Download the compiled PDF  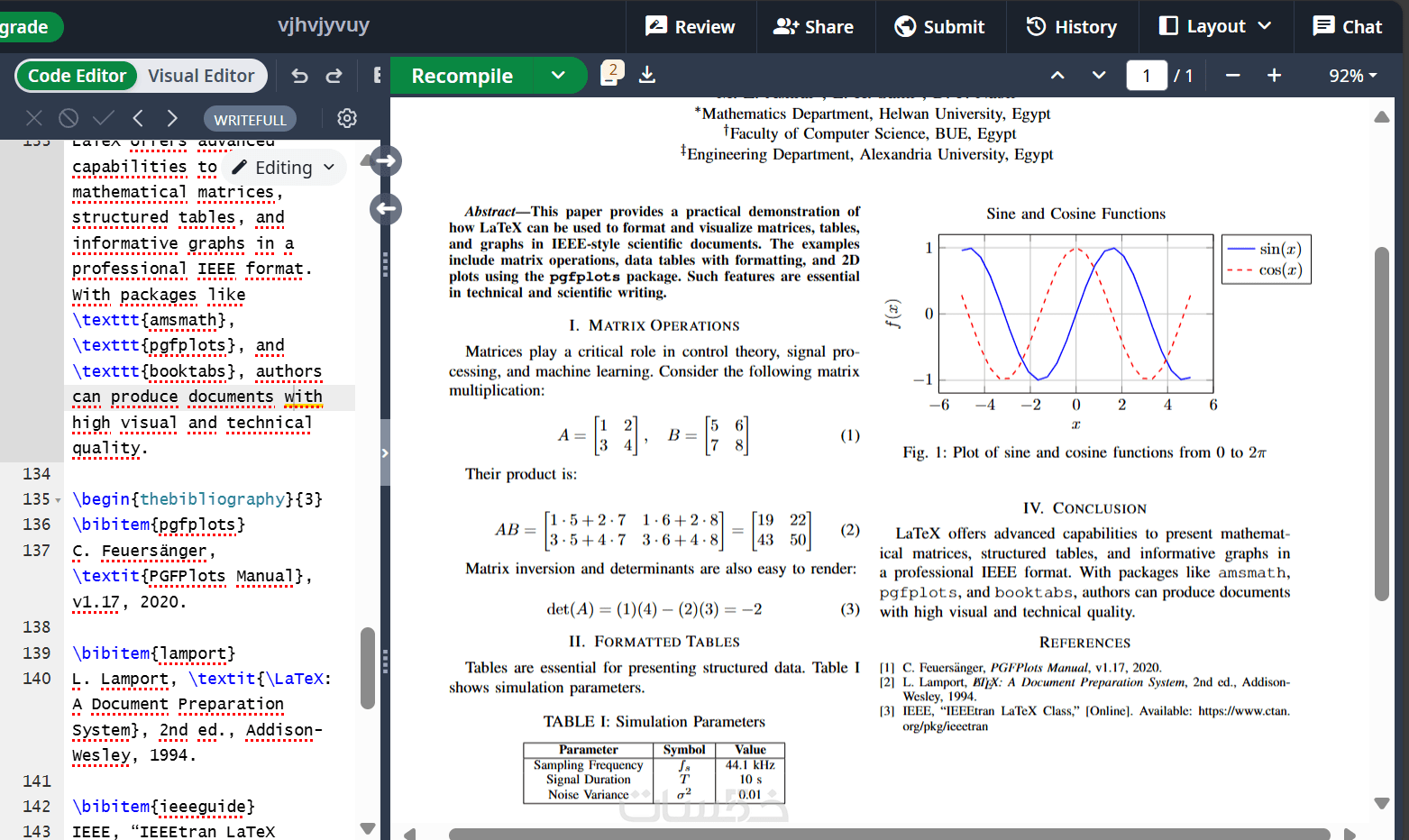click(x=647, y=75)
